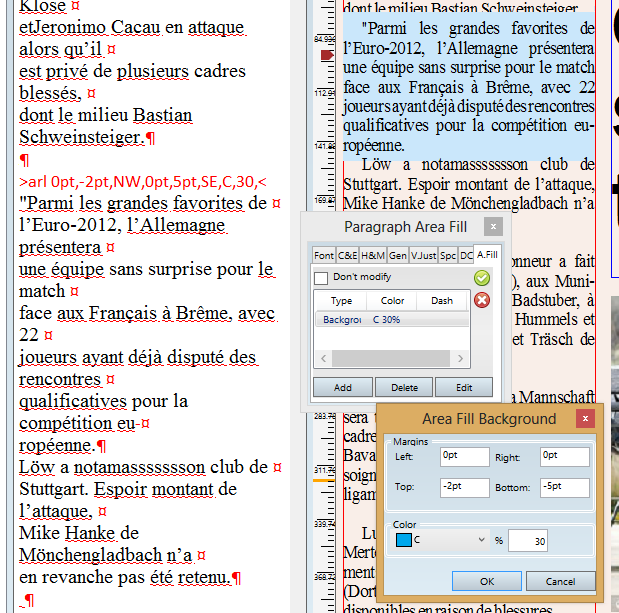Click the Type column header
The height and width of the screenshot is (613, 619).
(341, 301)
